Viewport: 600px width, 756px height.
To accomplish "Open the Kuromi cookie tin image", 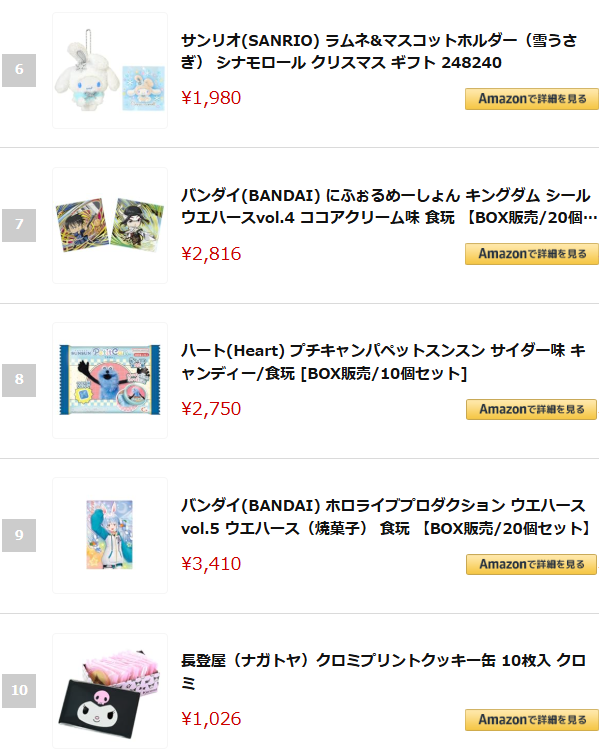I will pyautogui.click(x=110, y=690).
